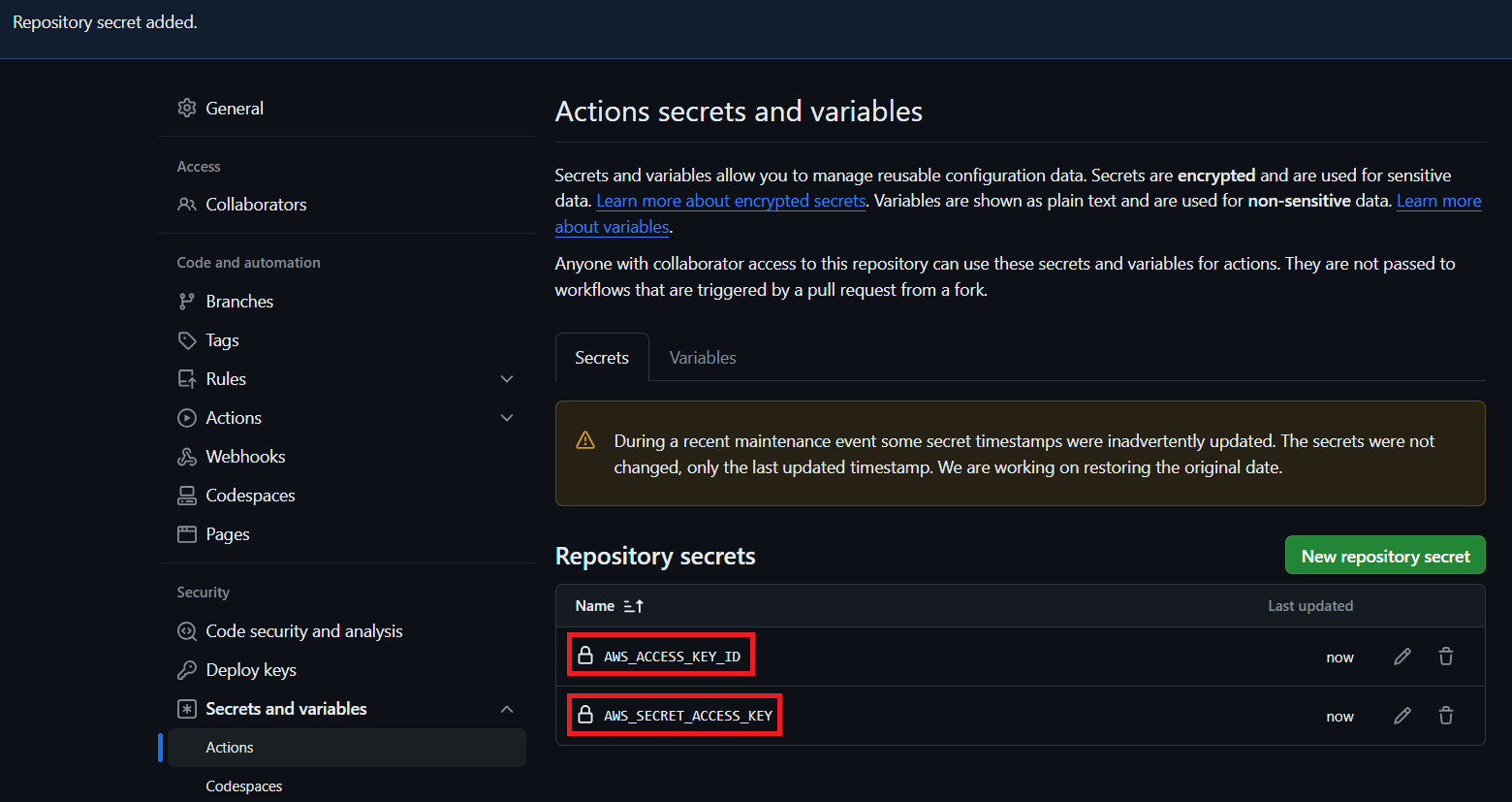Image resolution: width=1512 pixels, height=802 pixels.
Task: Click the Code security shield-search icon
Action: click(x=187, y=631)
